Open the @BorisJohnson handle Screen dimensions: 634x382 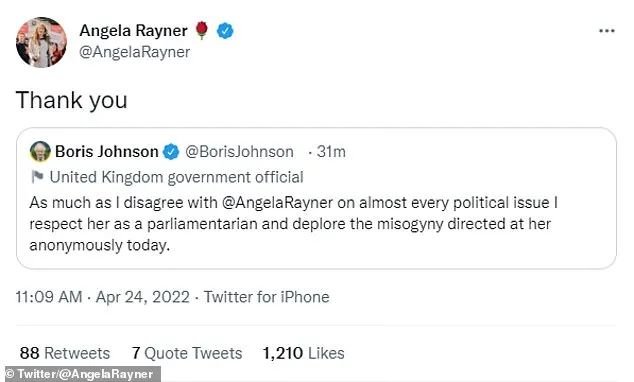tap(239, 152)
